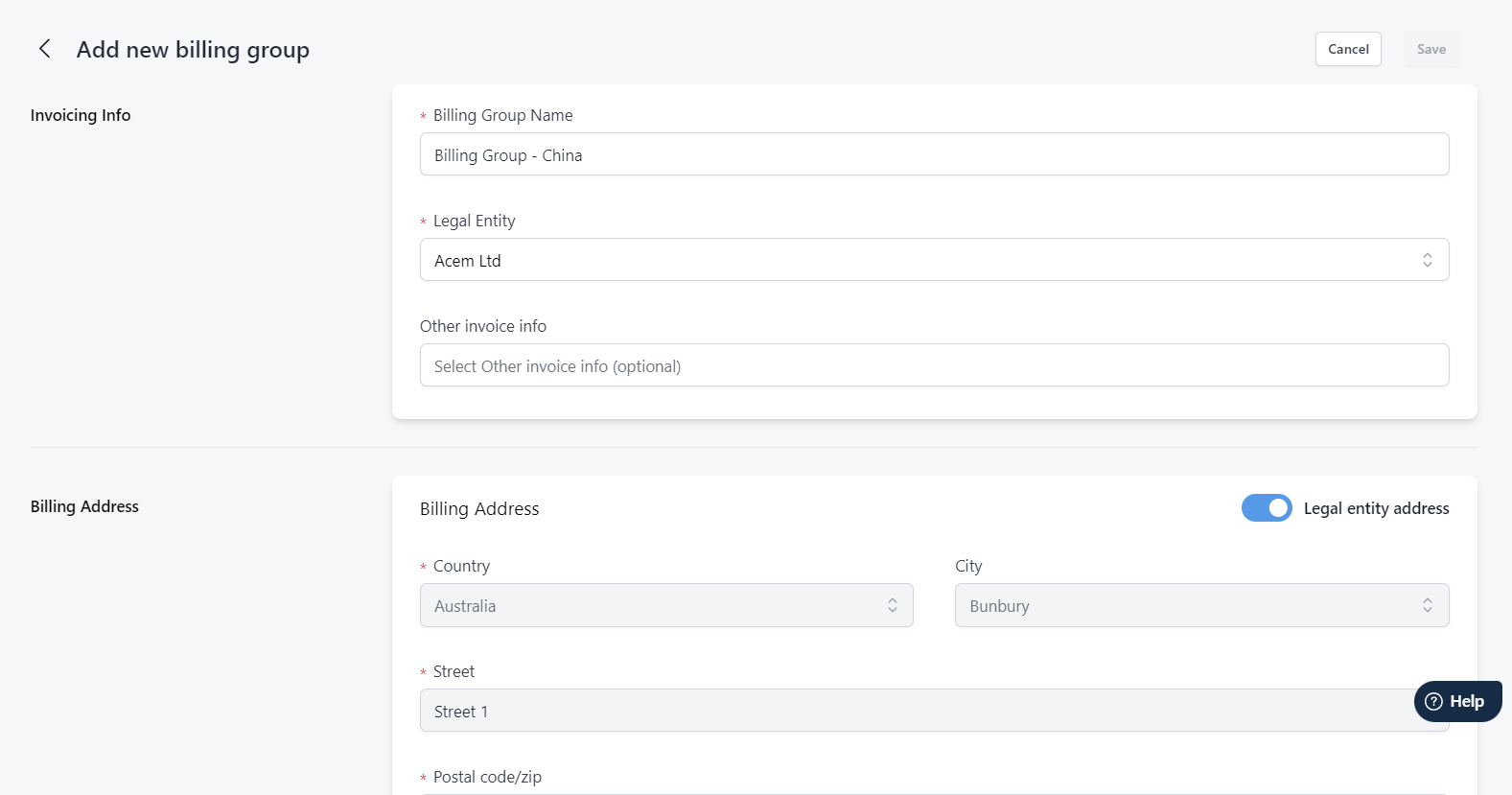Click the Street input field

pos(934,711)
